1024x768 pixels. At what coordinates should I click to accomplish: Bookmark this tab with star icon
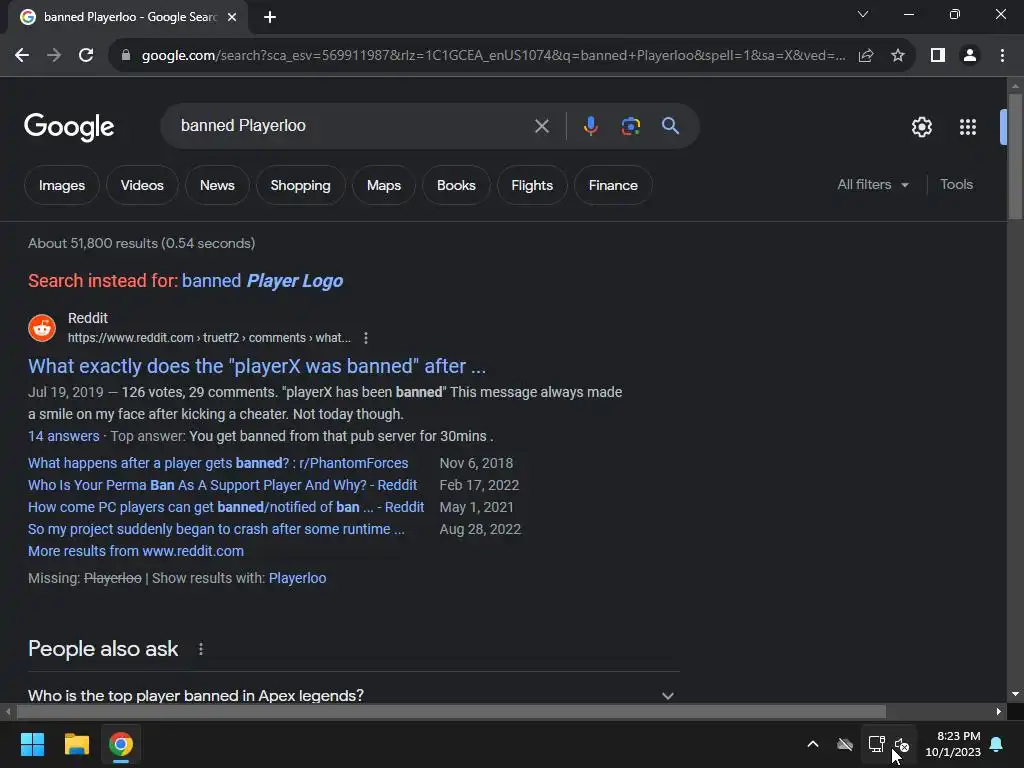click(x=898, y=56)
